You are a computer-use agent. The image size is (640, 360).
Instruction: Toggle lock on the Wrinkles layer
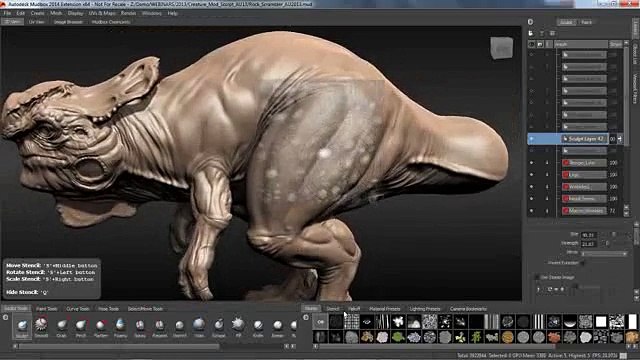pos(547,187)
